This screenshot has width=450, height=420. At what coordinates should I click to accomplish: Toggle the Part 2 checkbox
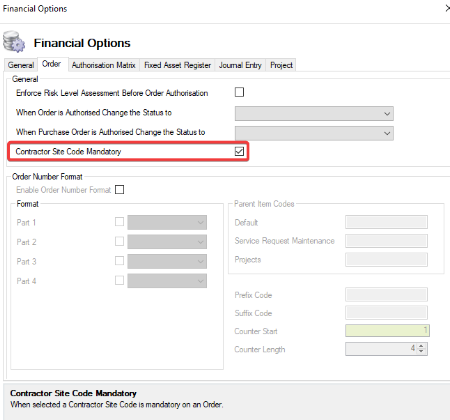[119, 241]
